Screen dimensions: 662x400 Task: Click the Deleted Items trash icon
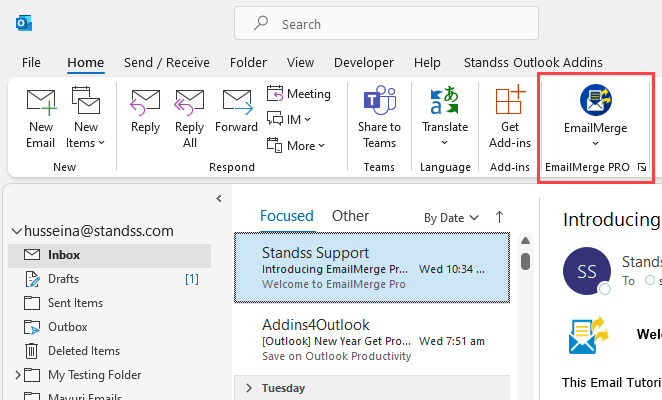(x=32, y=351)
